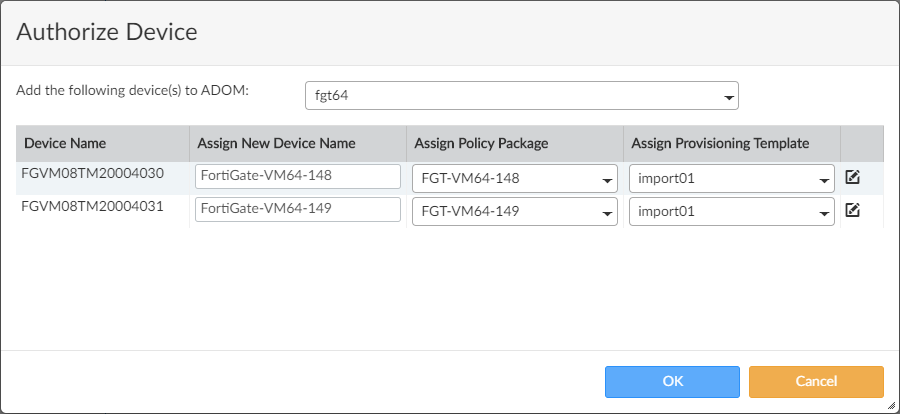
Task: Click Assign New Device Name column header
Action: (x=277, y=143)
